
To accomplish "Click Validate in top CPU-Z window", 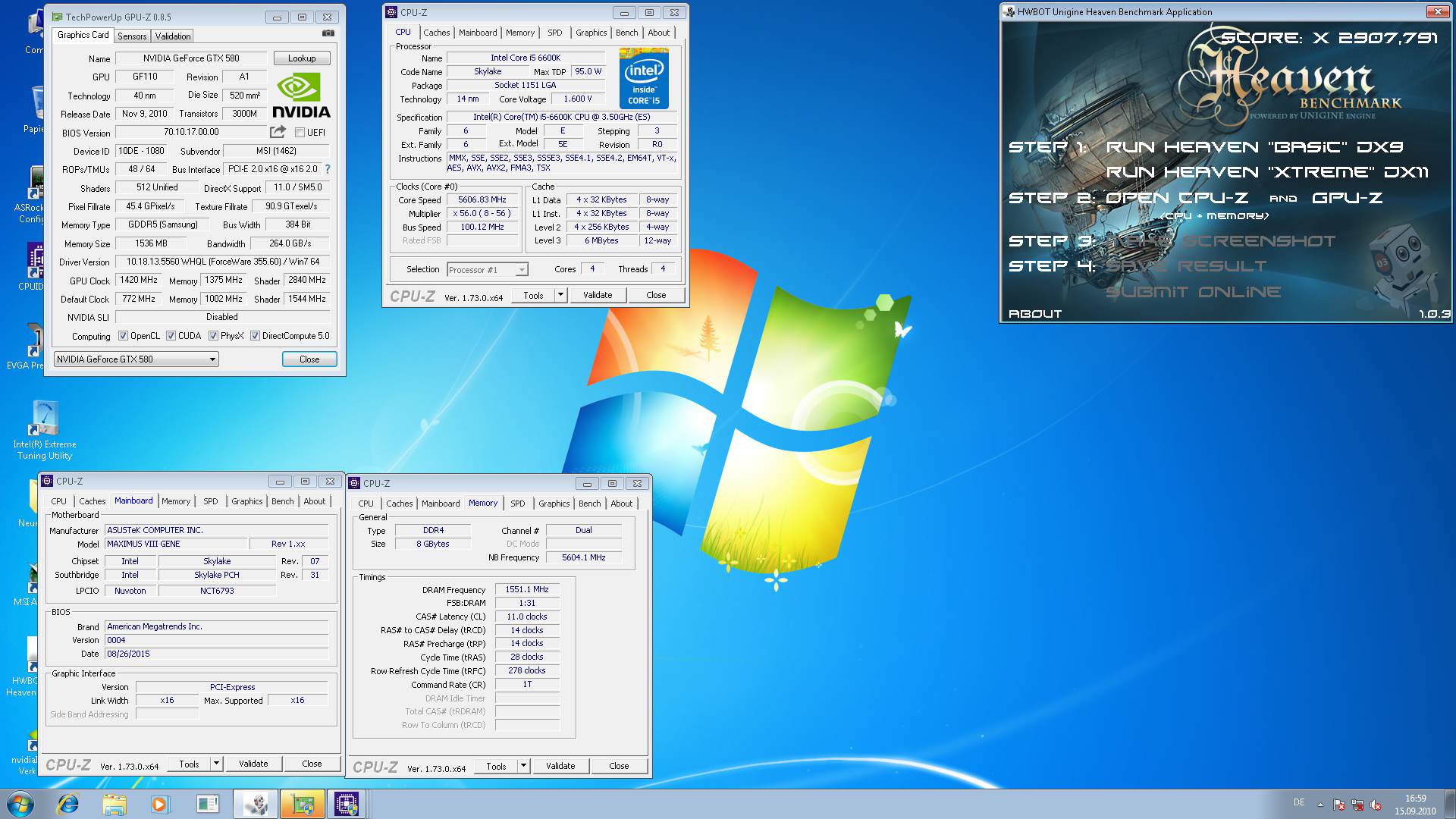I will click(598, 295).
